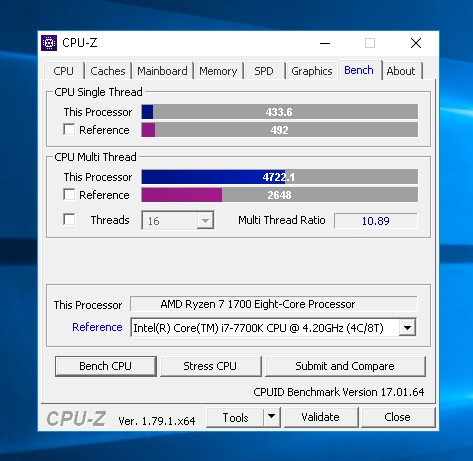Click the CPUID Benchmark Version 17.01.64 text
Image resolution: width=473 pixels, height=461 pixels.
coord(339,392)
